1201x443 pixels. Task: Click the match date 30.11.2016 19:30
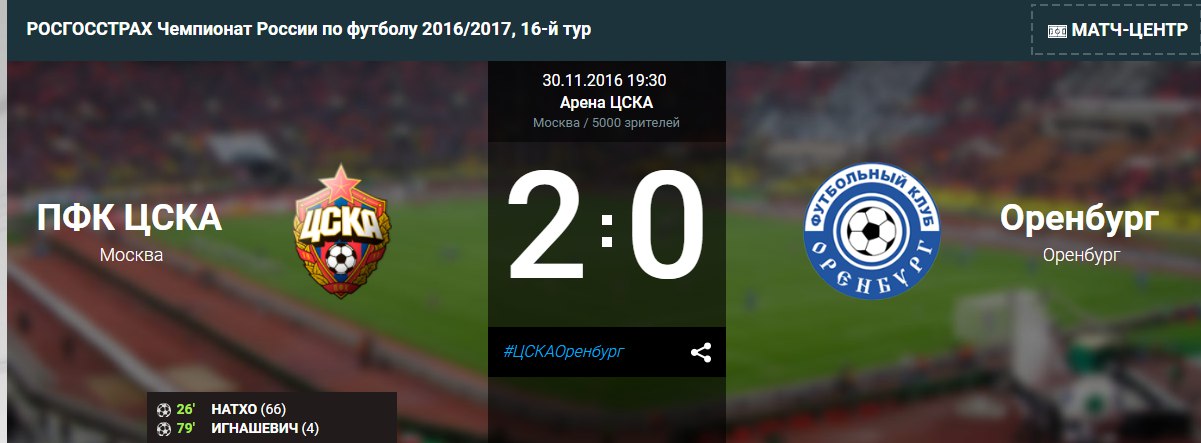[x=604, y=80]
